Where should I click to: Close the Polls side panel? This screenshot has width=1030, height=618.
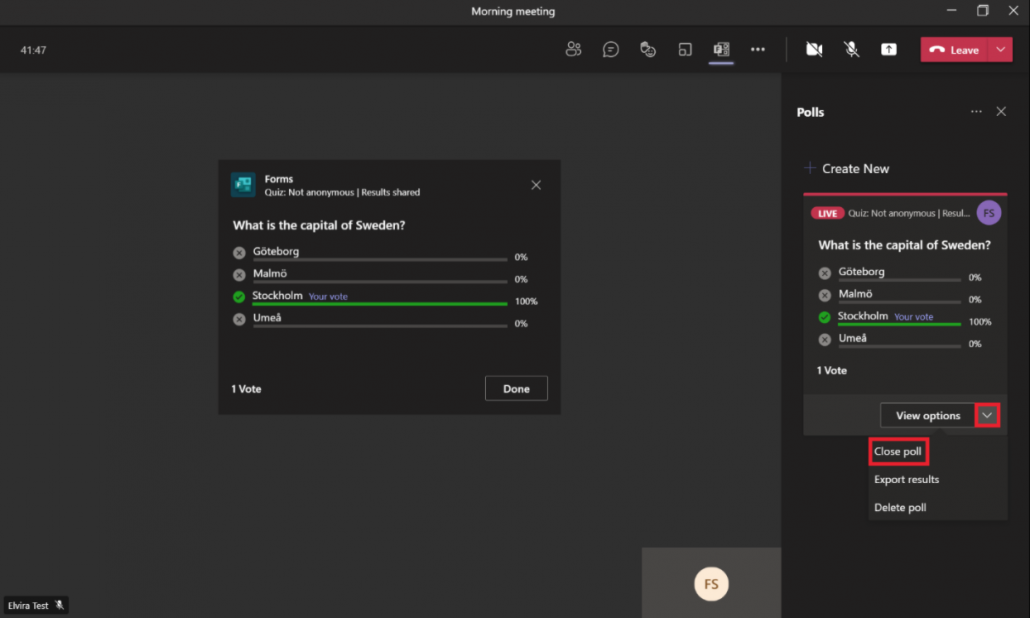(x=1001, y=112)
